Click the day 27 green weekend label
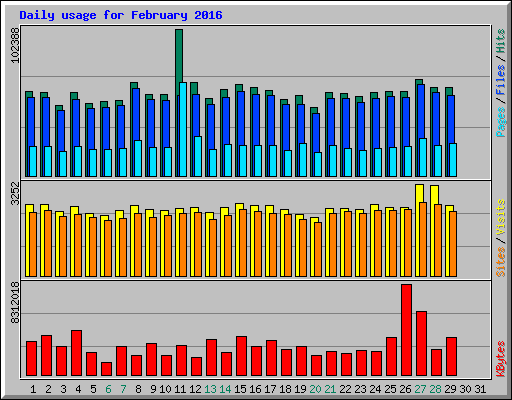512x400 pixels. click(420, 389)
